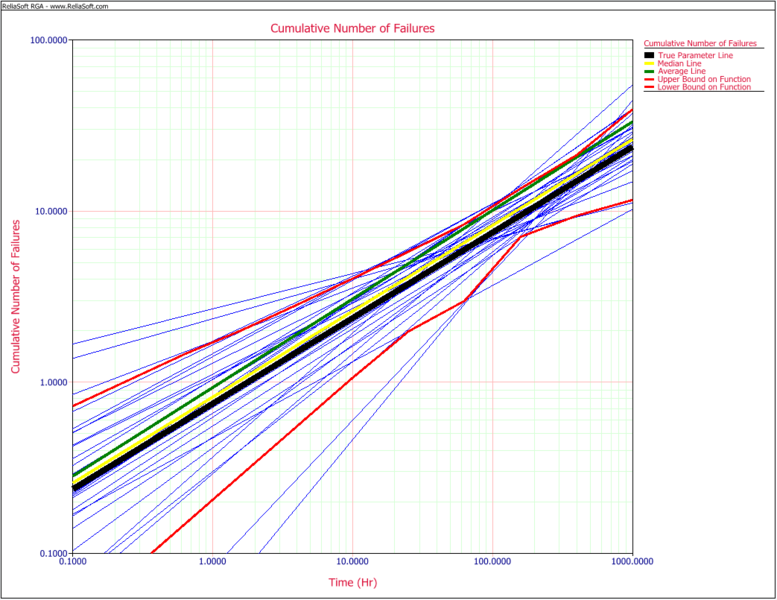This screenshot has width=777, height=600.
Task: Click the 1000.0000 x-axis tick label
Action: click(x=632, y=563)
